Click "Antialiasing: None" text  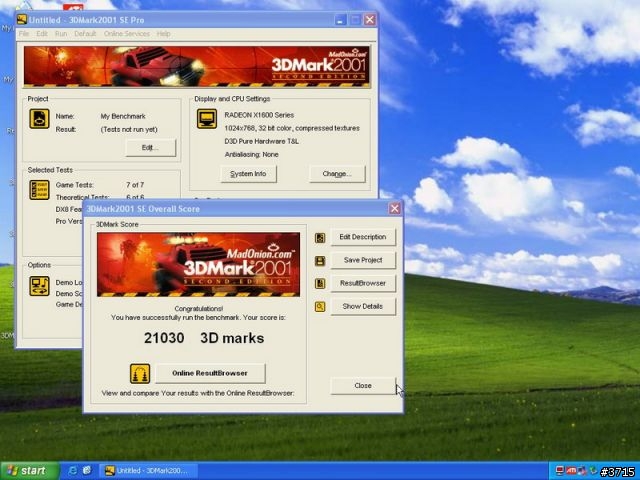click(x=251, y=154)
